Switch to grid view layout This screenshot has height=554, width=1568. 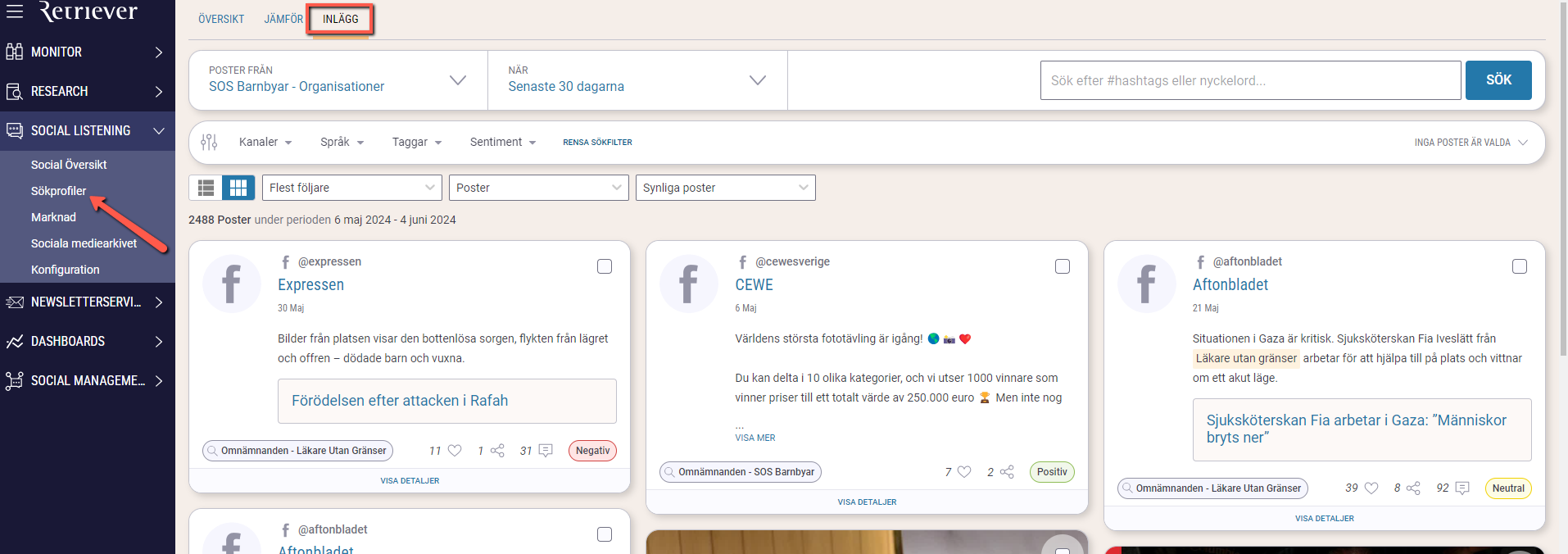[238, 188]
